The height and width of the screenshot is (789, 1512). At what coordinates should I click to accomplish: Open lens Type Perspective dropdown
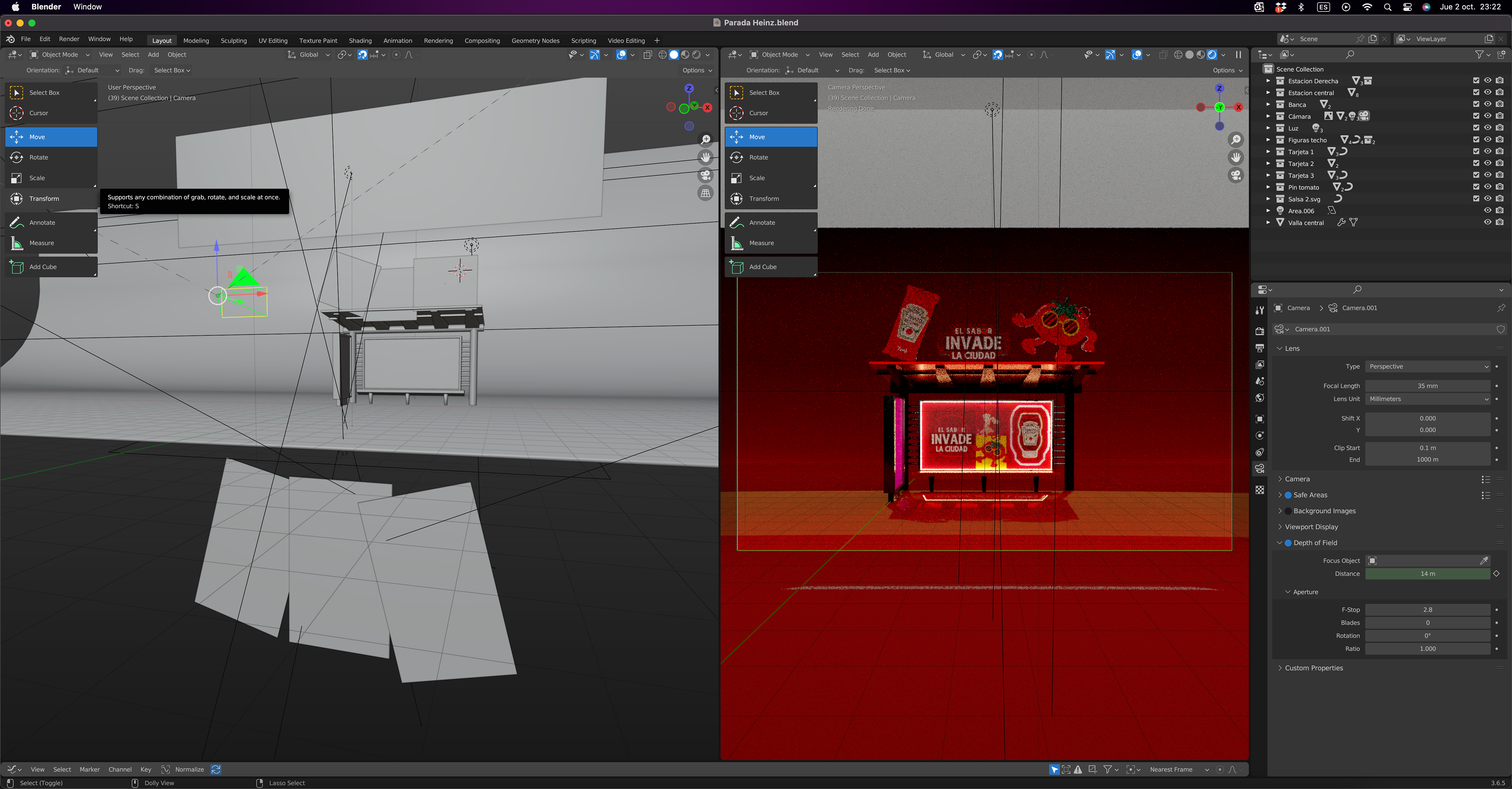coord(1427,366)
